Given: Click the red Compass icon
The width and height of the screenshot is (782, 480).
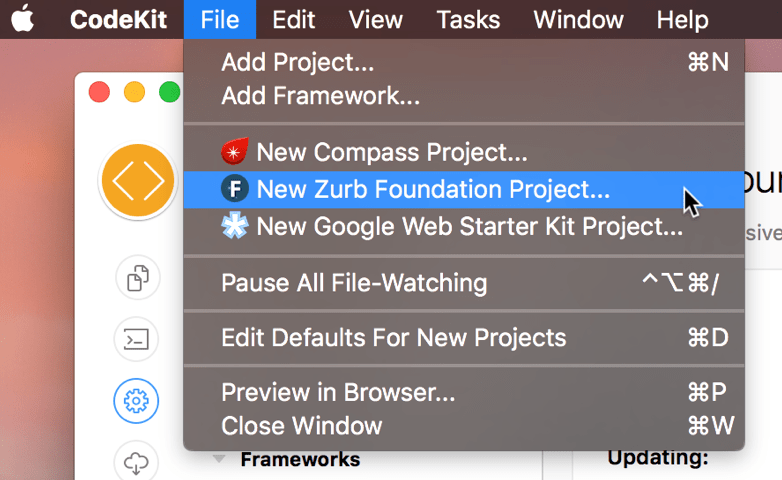Looking at the screenshot, I should click(234, 152).
